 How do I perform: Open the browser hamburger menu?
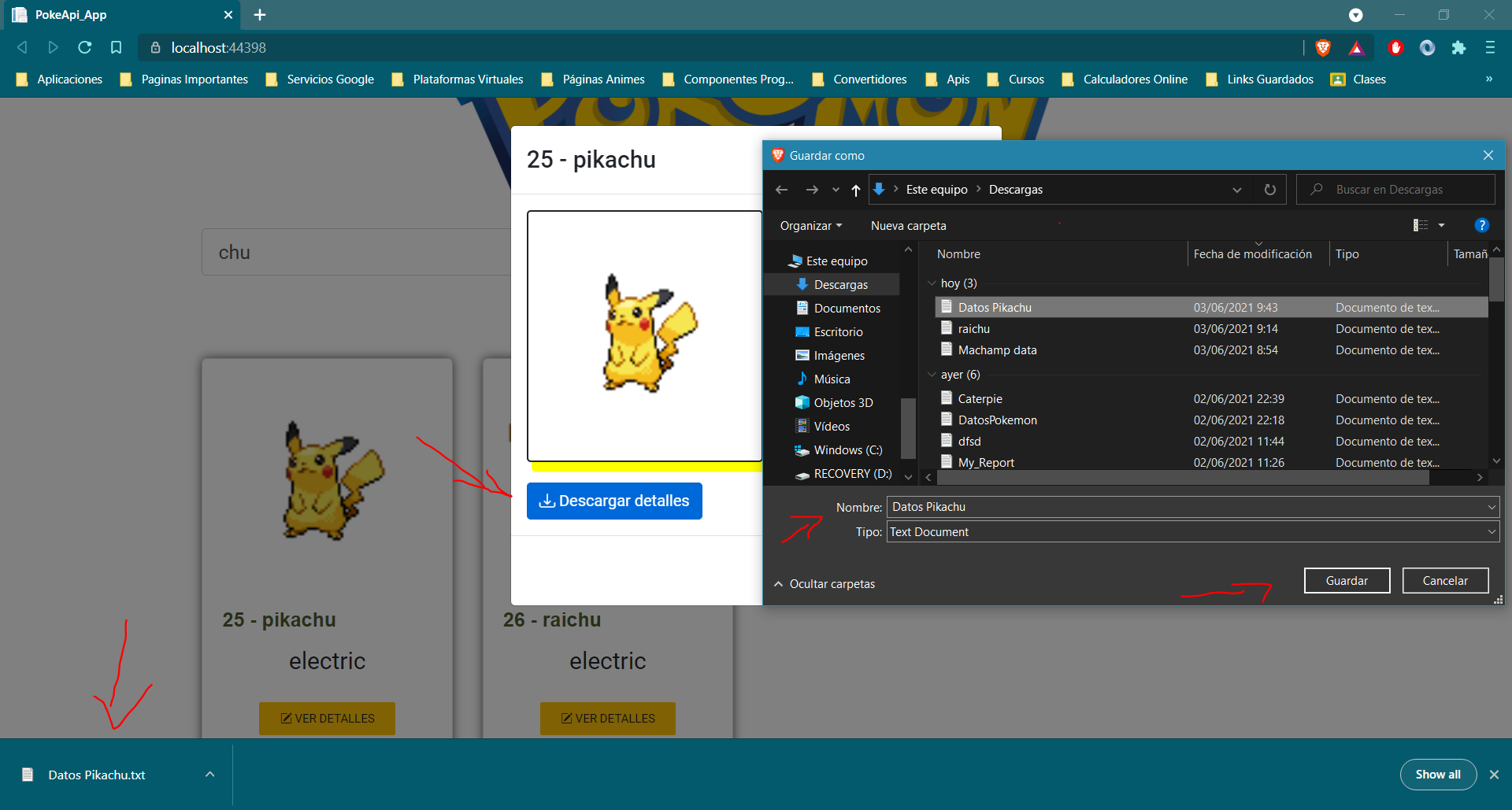[1489, 47]
